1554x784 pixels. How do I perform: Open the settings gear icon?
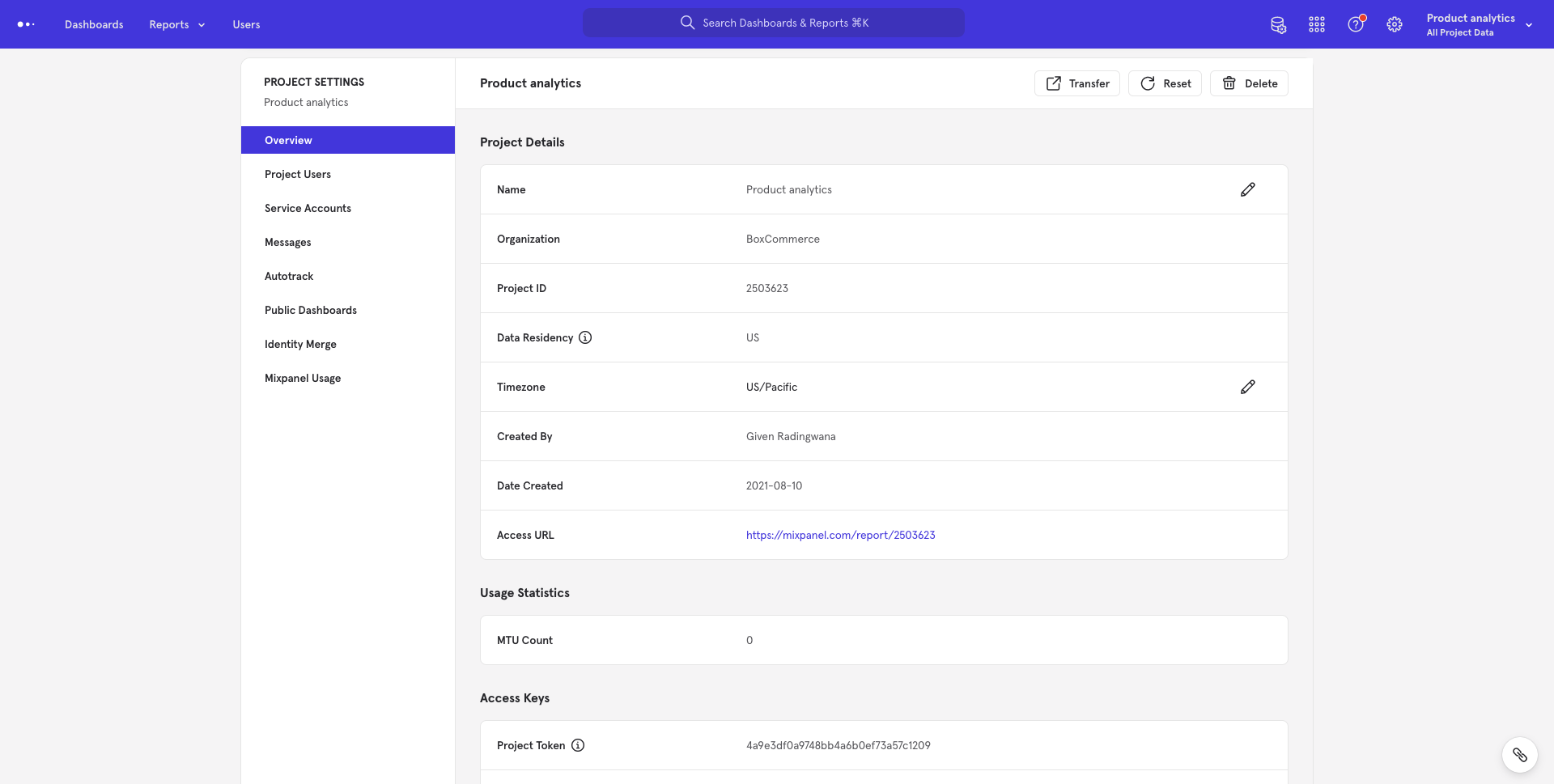(x=1394, y=24)
